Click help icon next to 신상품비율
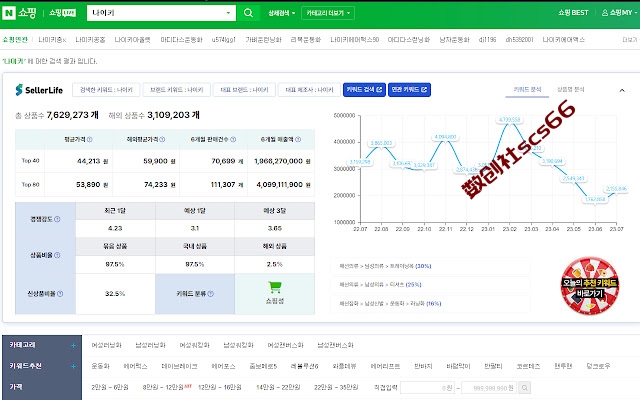Image resolution: width=640 pixels, height=400 pixels. coord(60,293)
